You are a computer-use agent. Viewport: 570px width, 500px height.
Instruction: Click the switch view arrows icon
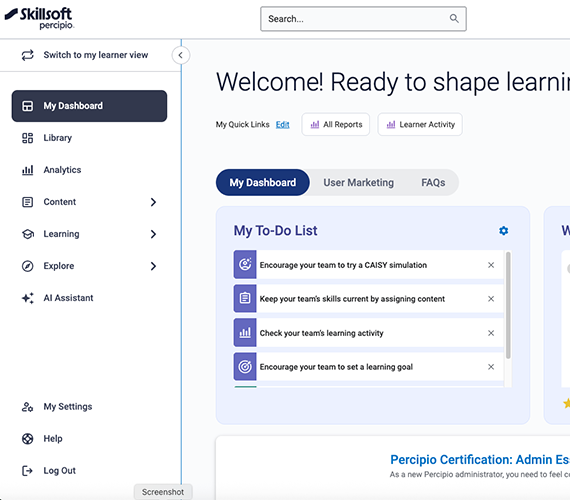pos(28,55)
